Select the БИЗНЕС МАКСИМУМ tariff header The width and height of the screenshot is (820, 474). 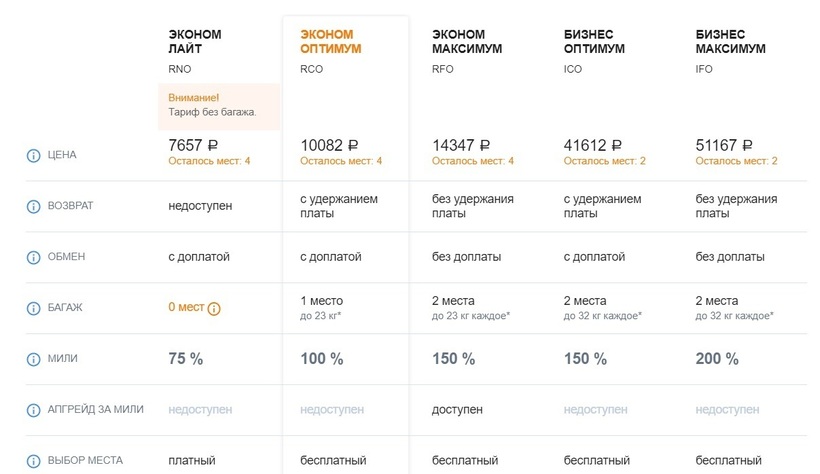click(730, 41)
